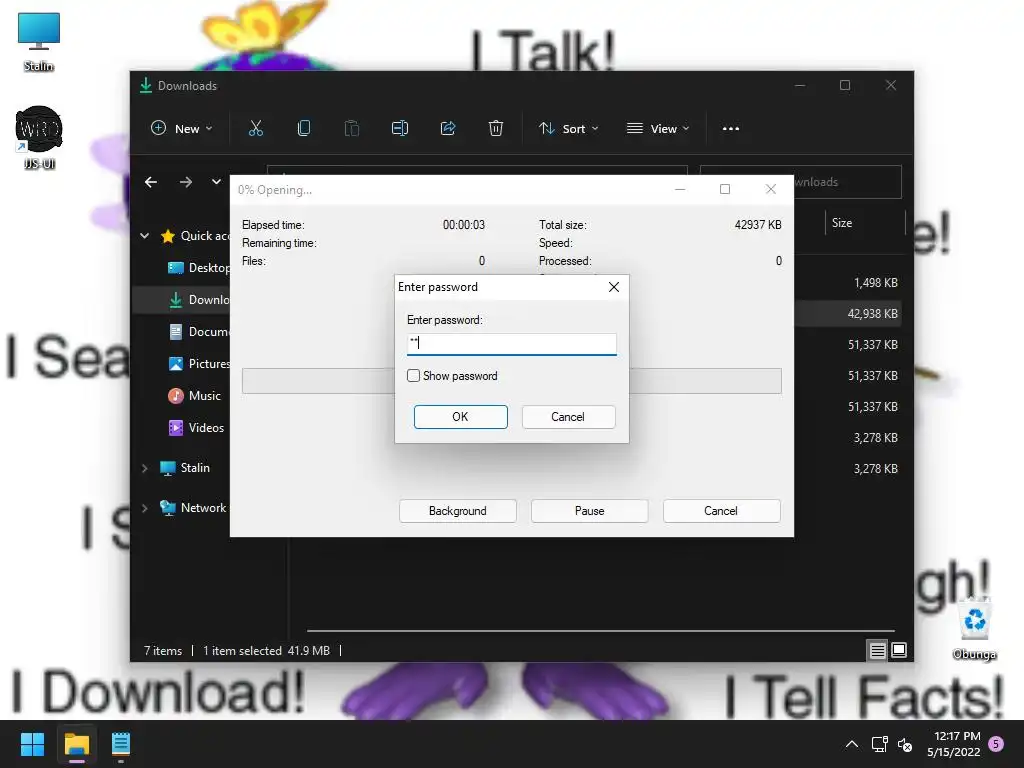Click Cancel in Enter password dialog

point(568,417)
